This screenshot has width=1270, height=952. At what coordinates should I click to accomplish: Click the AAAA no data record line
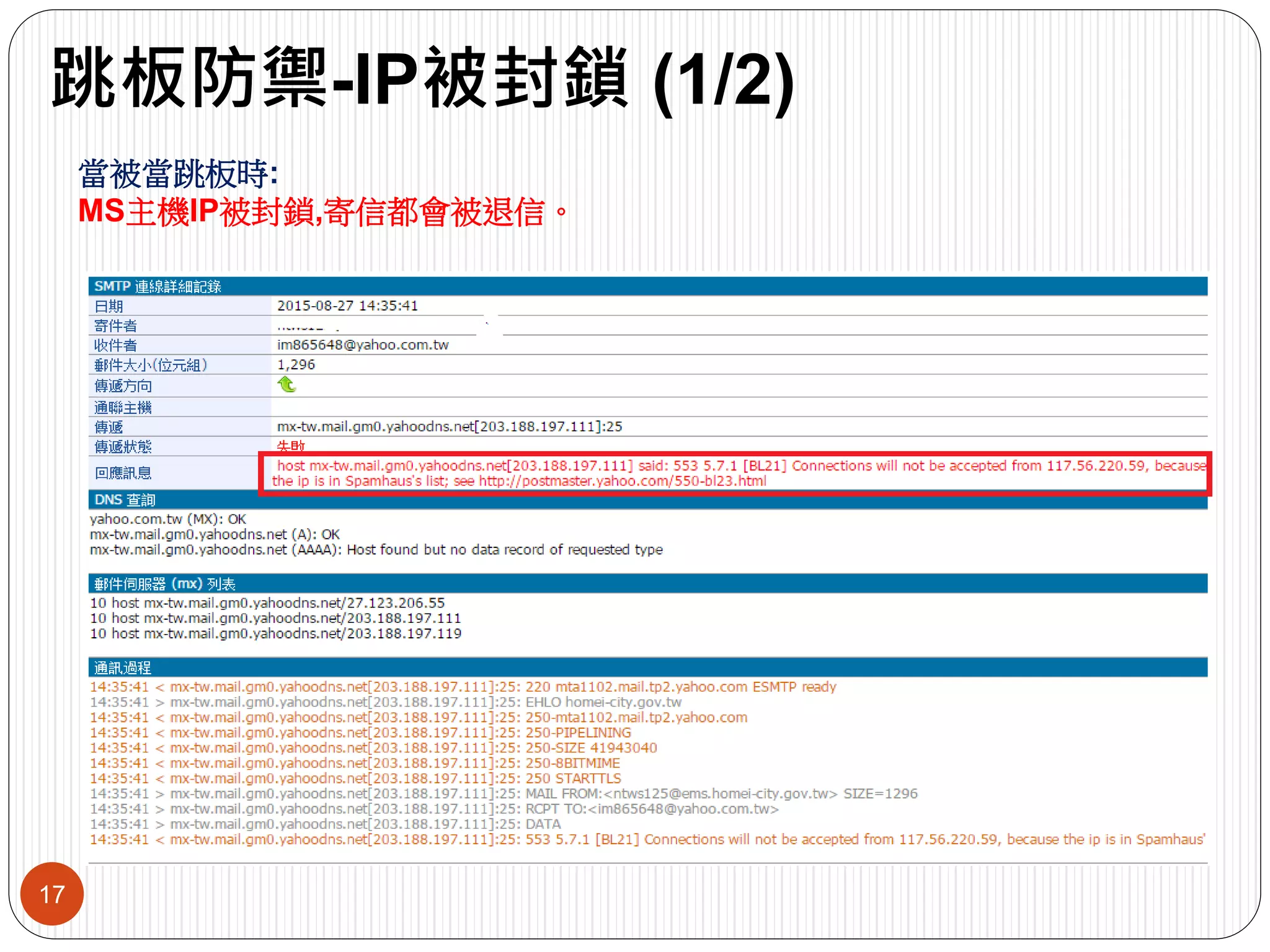tap(376, 550)
